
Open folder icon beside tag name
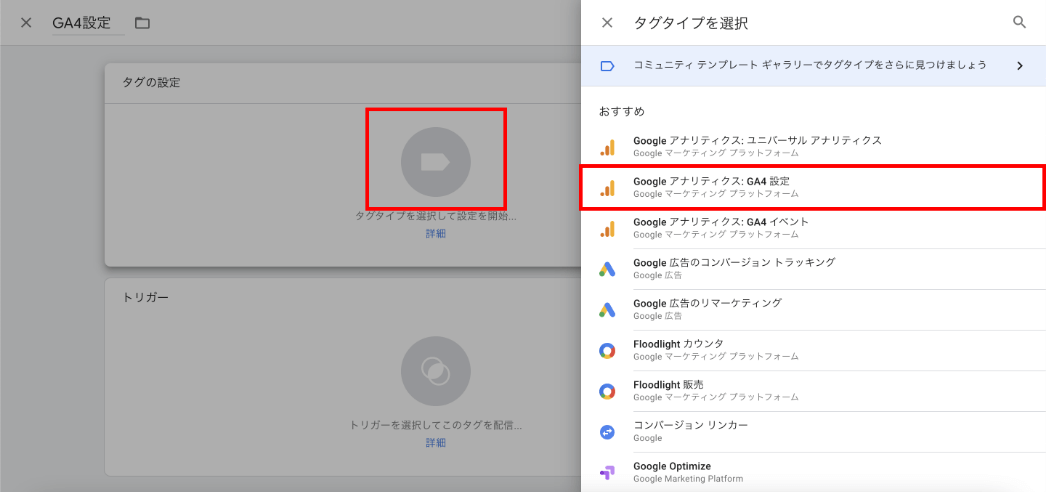[x=142, y=23]
